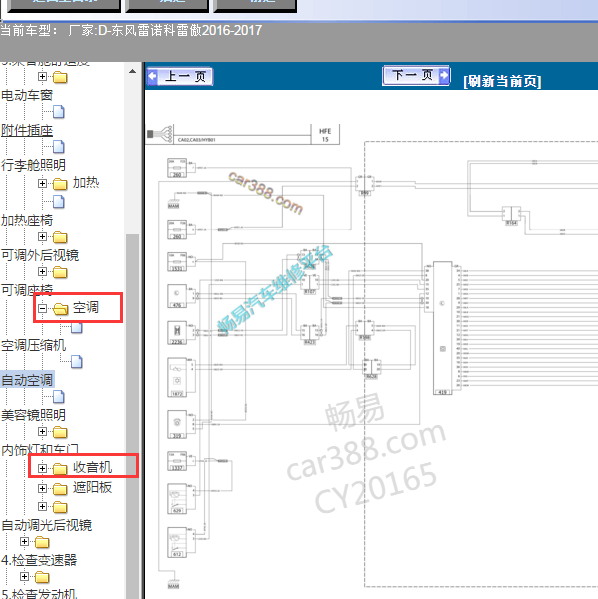The height and width of the screenshot is (599, 598).
Task: Select the 4.检查变速器 tree entry
Action: pos(39,560)
